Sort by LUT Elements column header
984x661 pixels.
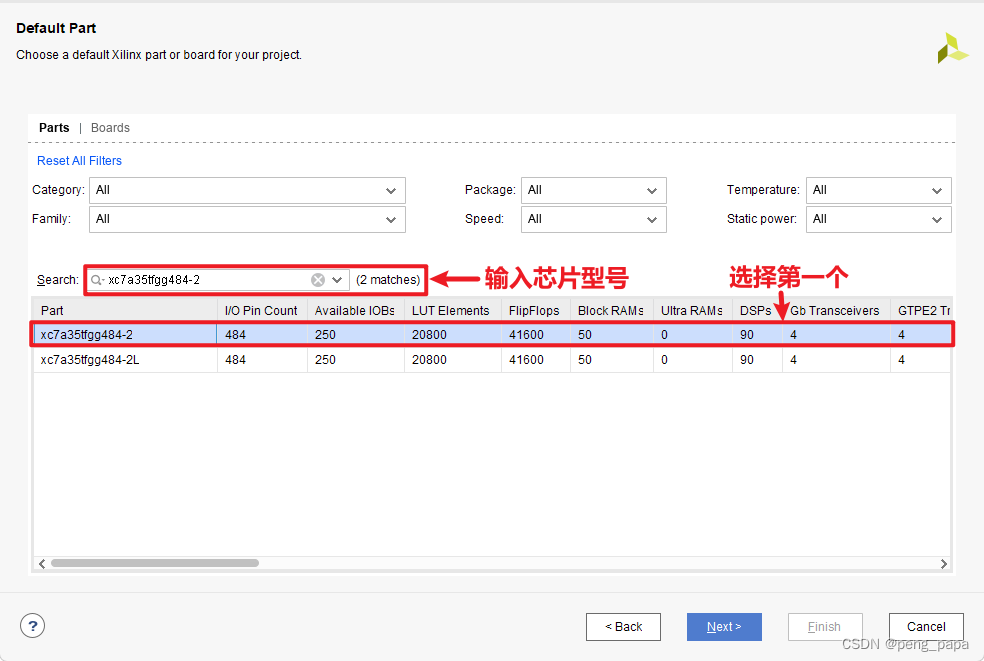pyautogui.click(x=452, y=311)
